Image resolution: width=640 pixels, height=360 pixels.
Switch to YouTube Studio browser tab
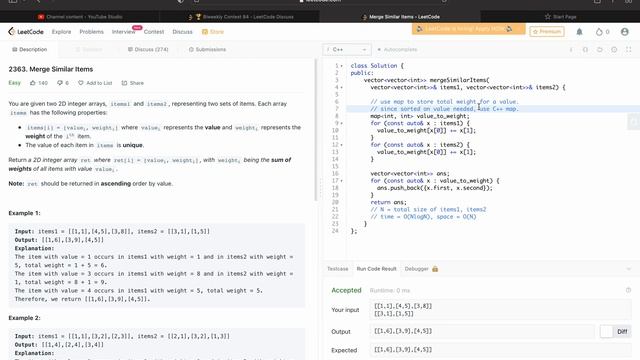(x=80, y=17)
